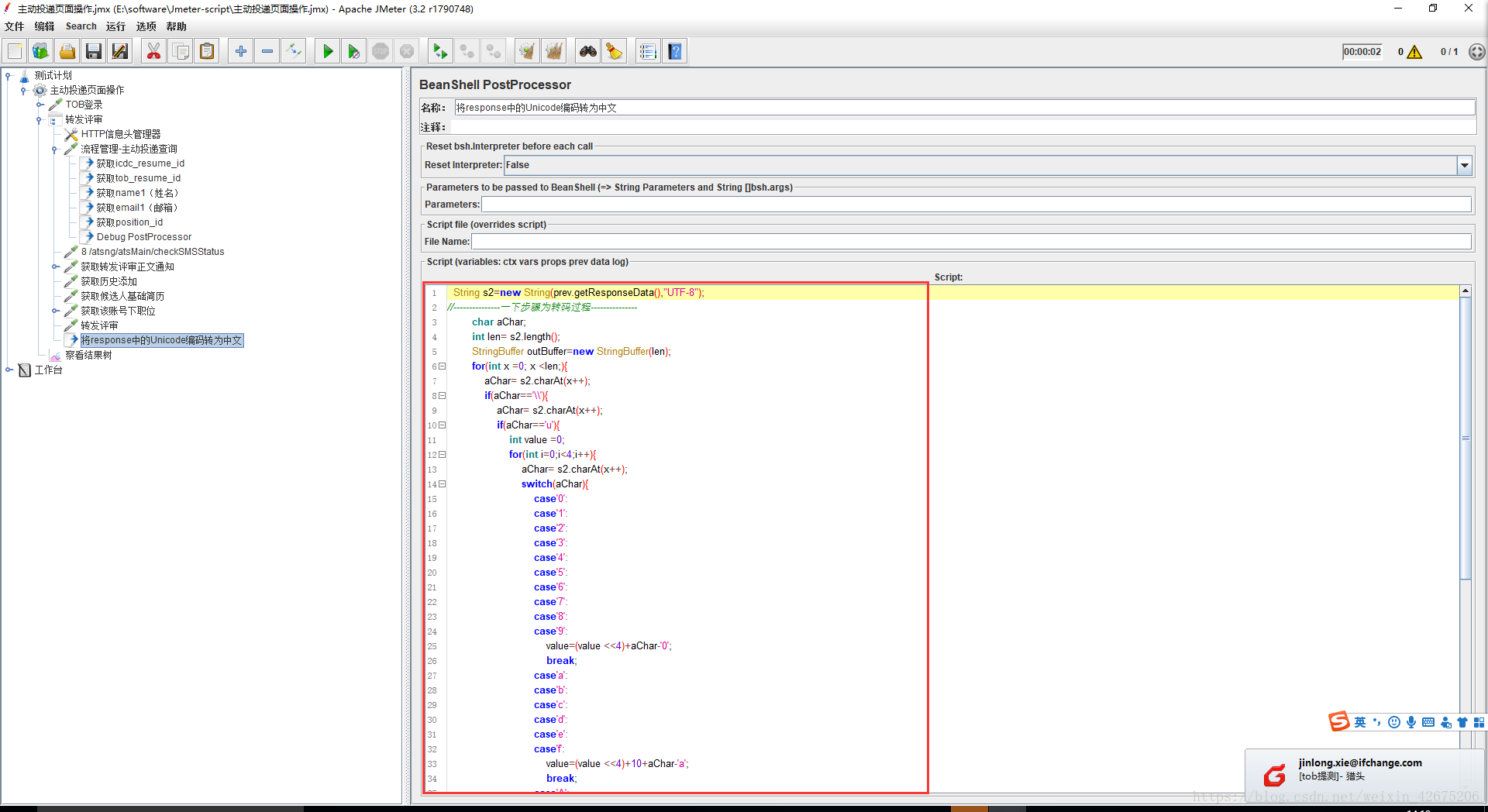
Task: Open the Help book icon
Action: click(675, 52)
